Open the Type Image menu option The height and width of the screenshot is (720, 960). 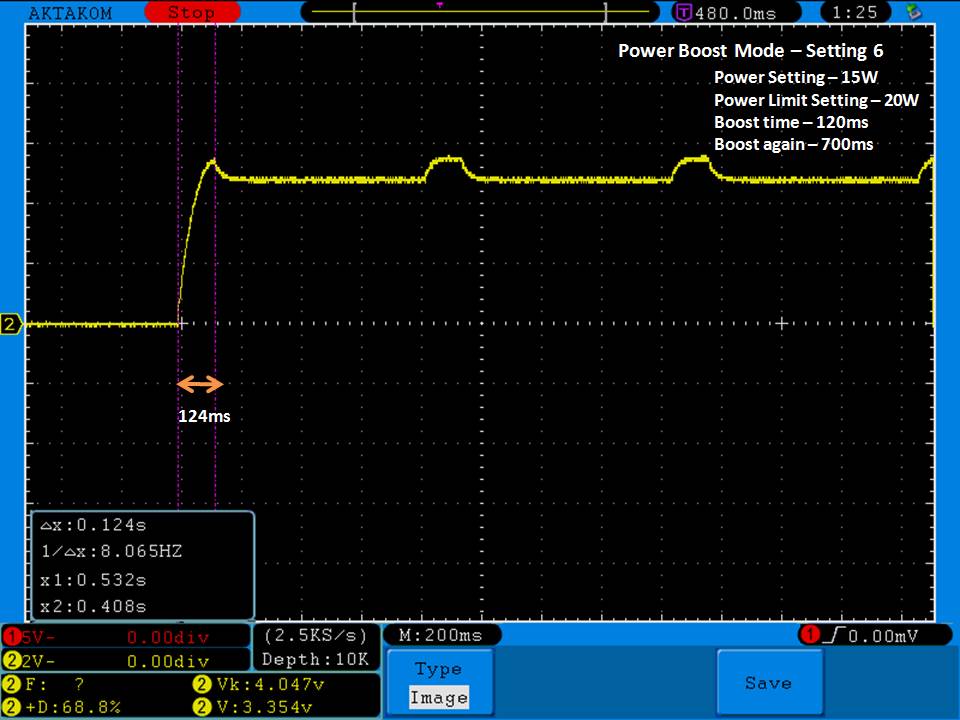438,683
